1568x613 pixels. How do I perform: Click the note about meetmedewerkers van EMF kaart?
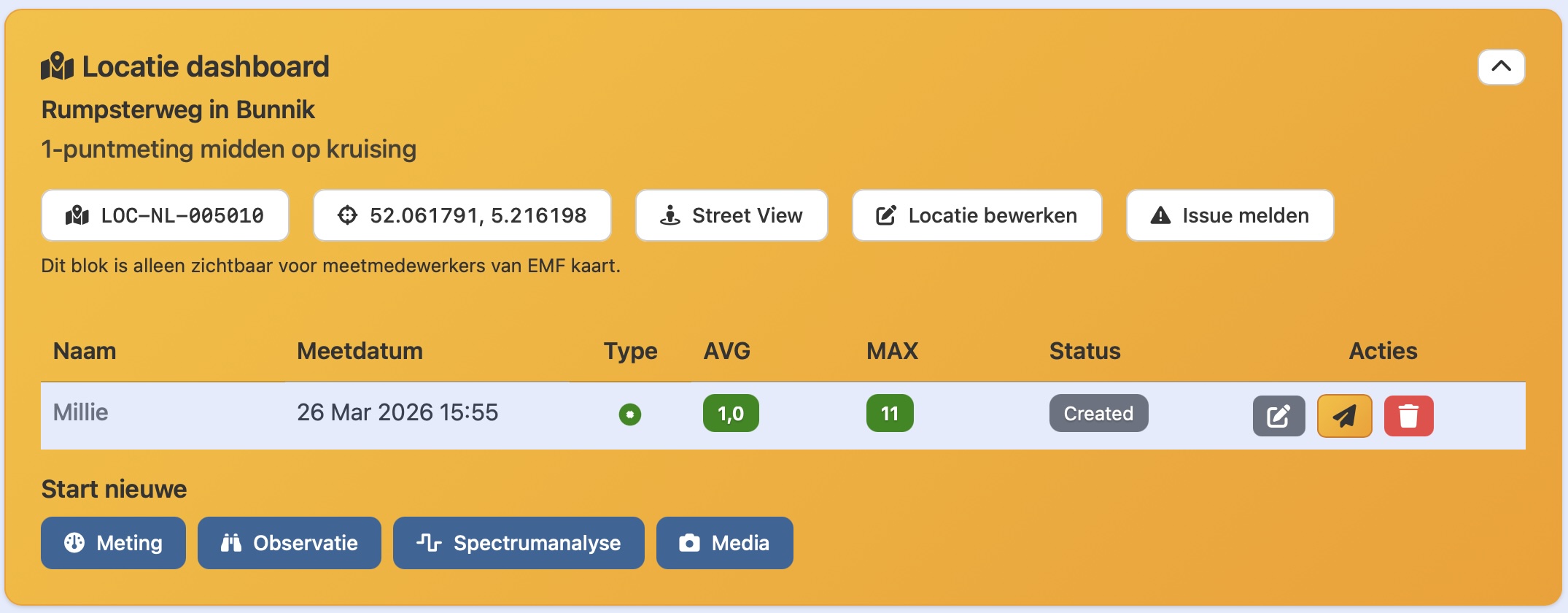tap(330, 266)
